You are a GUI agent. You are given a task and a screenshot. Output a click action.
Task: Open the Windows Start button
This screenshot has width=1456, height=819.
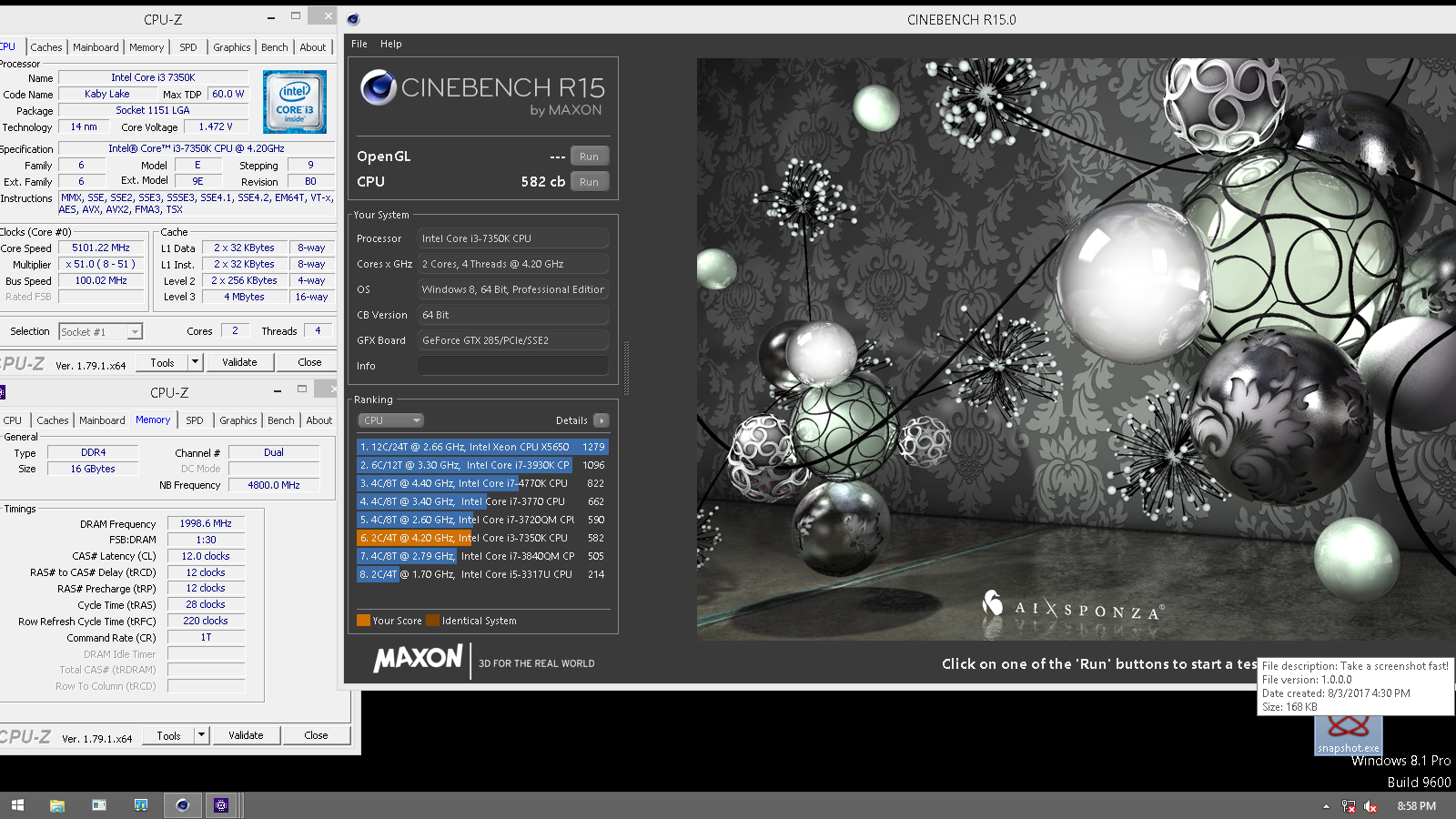17,805
